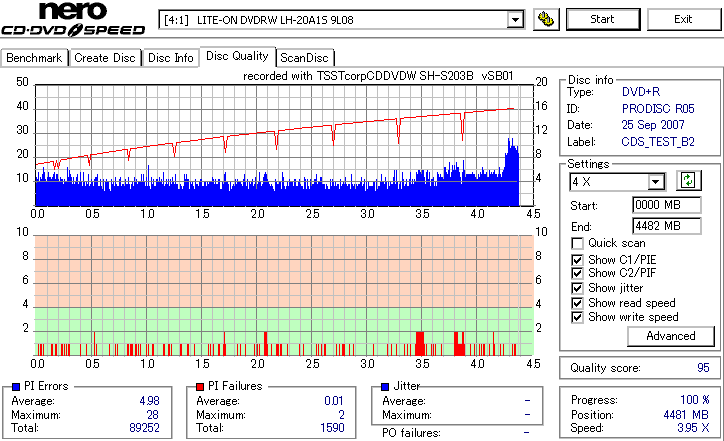Click Progress value 100 %
The width and height of the screenshot is (724, 441).
(x=695, y=399)
